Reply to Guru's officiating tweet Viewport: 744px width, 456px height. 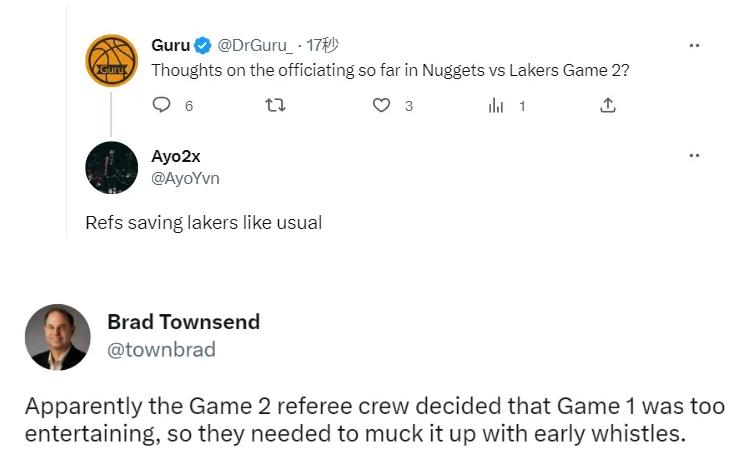pyautogui.click(x=161, y=105)
